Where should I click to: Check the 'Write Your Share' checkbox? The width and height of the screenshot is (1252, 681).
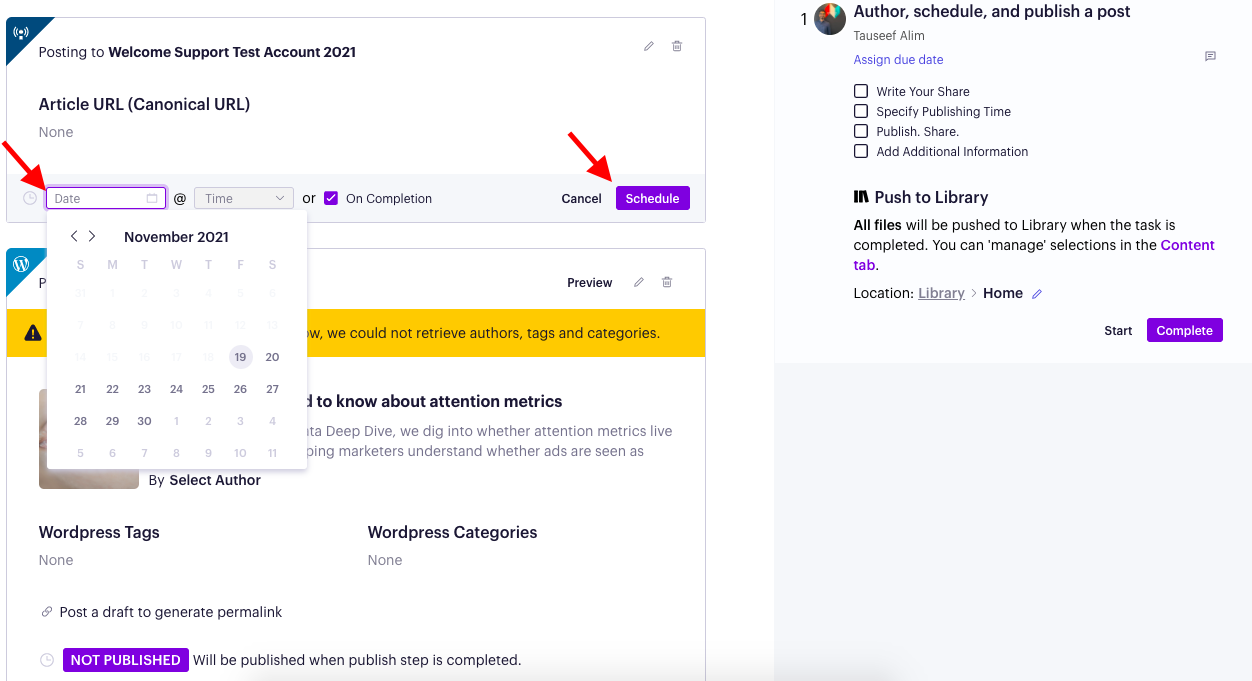pos(861,91)
